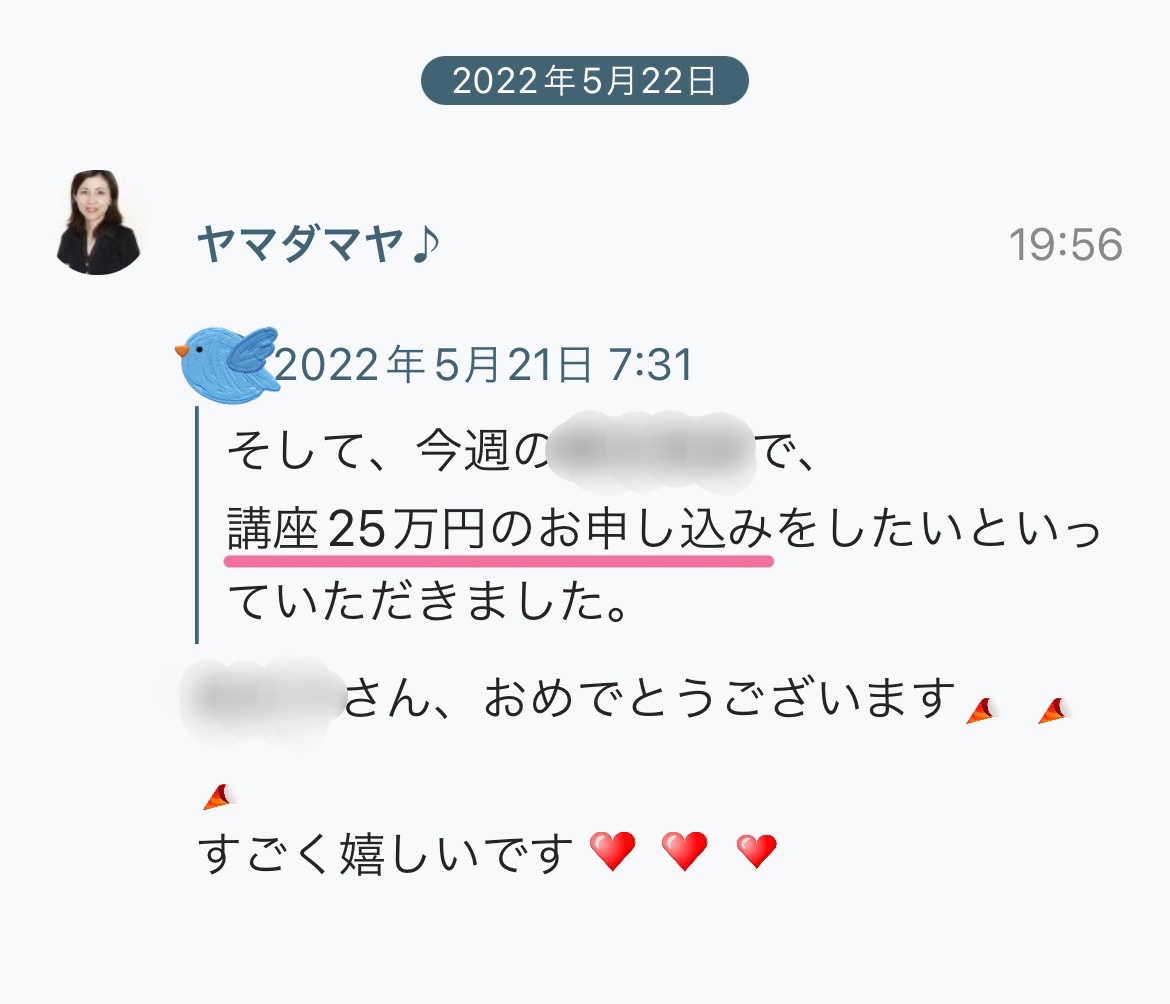Select the underlined text 講座25万円のお申し込み
Image resolution: width=1170 pixels, height=1004 pixels.
tap(499, 529)
